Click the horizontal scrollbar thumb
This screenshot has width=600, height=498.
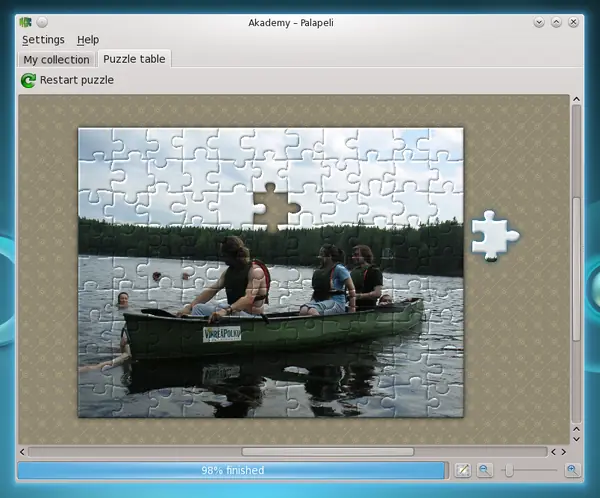tap(328, 452)
